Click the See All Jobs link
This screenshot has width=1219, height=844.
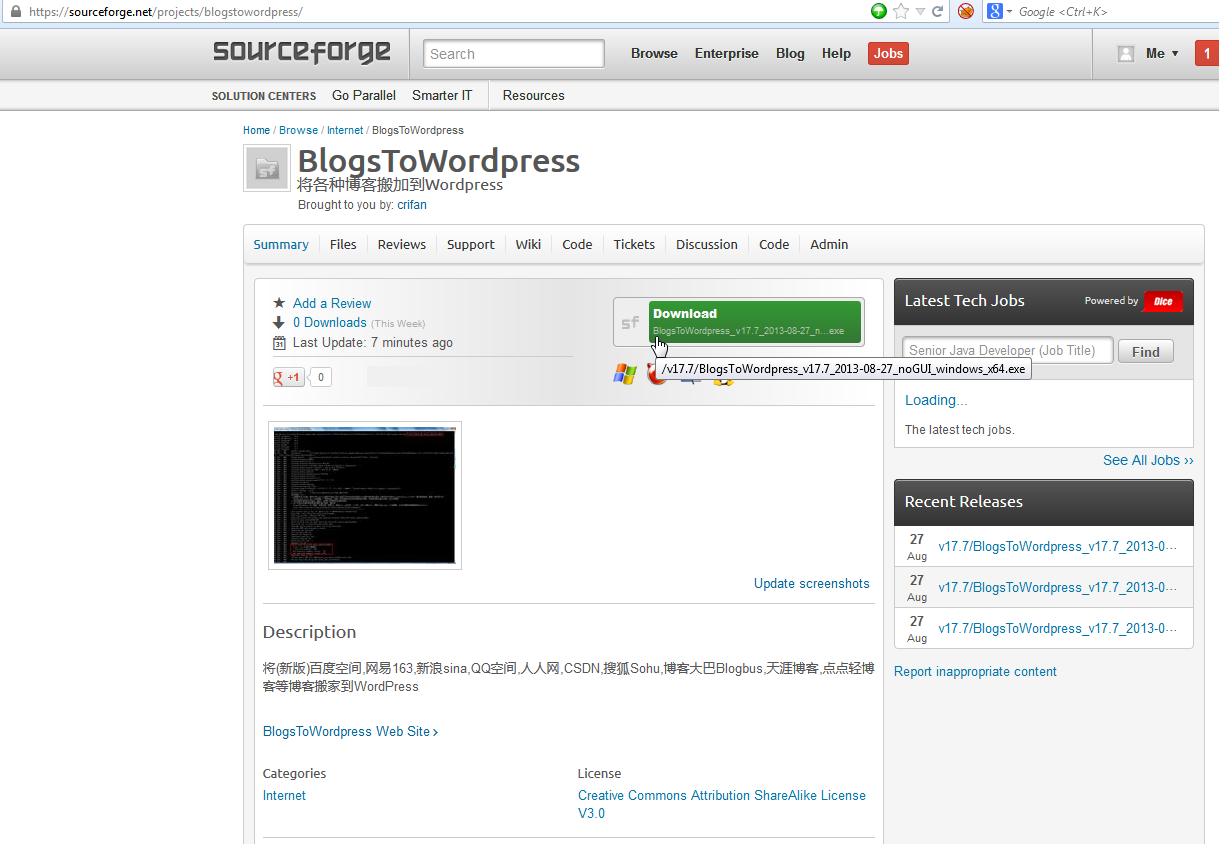click(1148, 460)
